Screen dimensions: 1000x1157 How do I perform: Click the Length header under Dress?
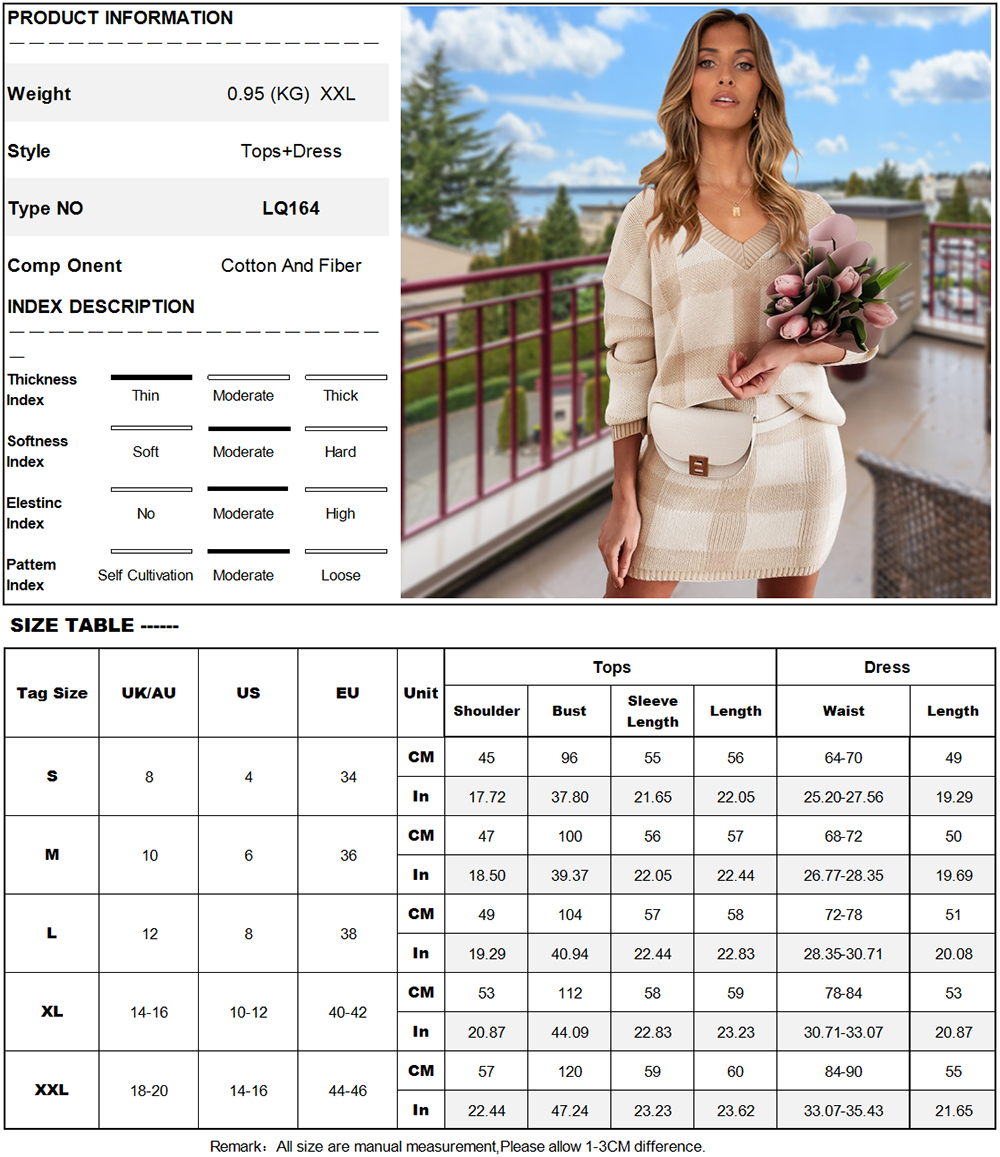(953, 711)
